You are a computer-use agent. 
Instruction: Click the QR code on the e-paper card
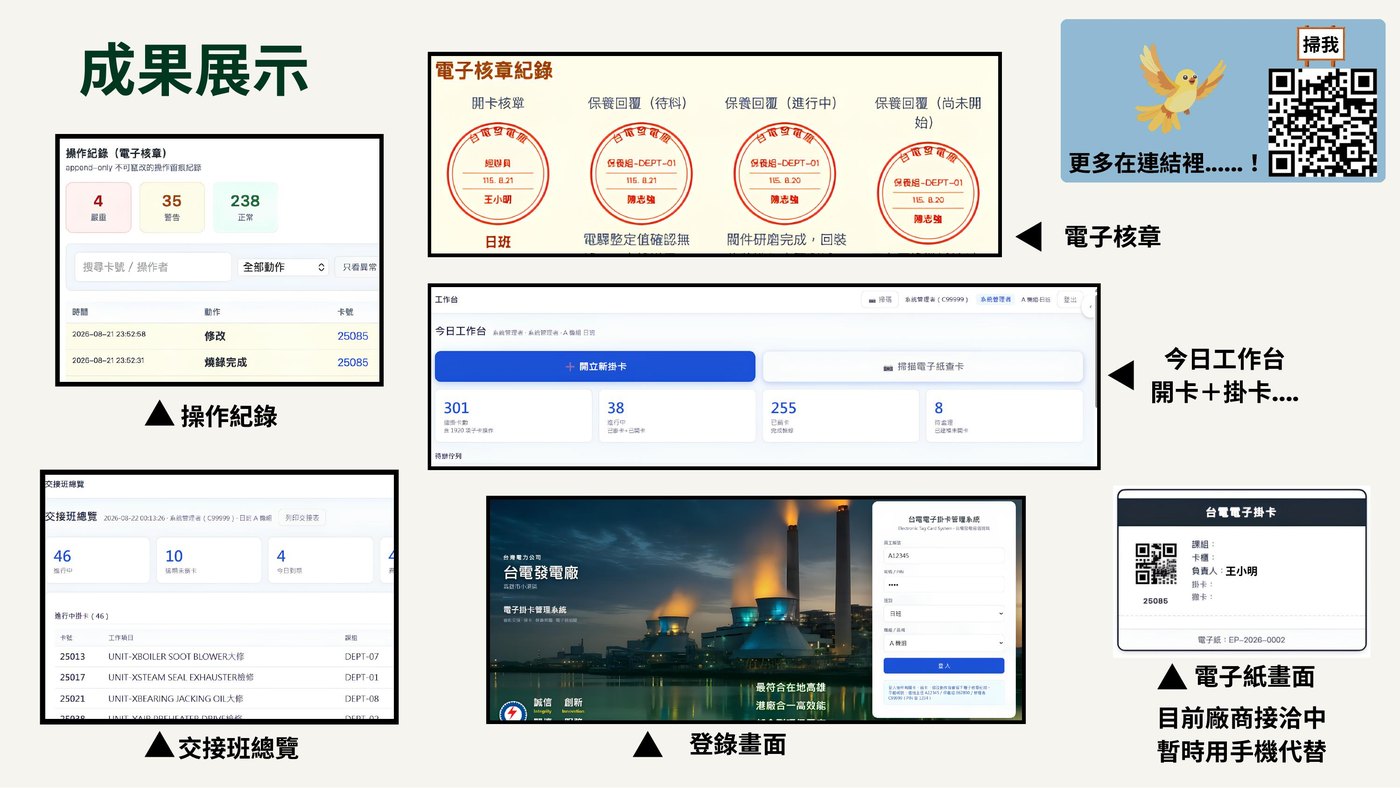click(x=1156, y=564)
